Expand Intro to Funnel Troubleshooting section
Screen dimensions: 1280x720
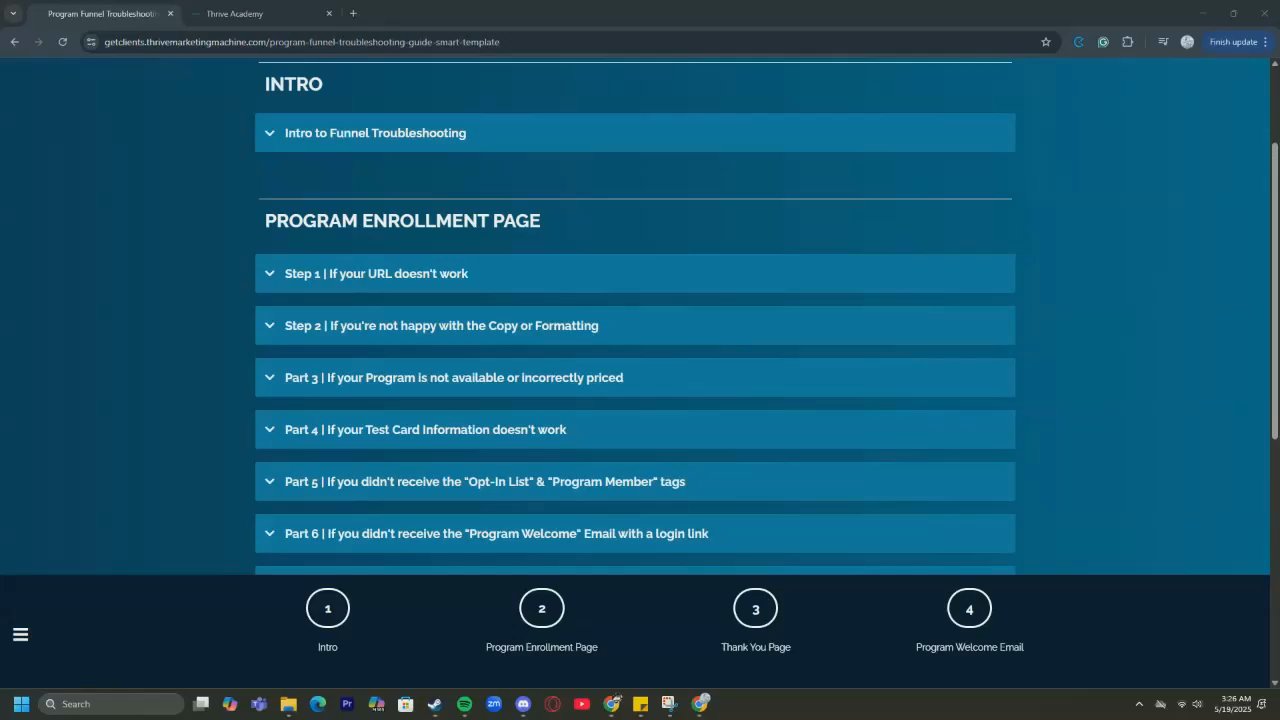(635, 133)
